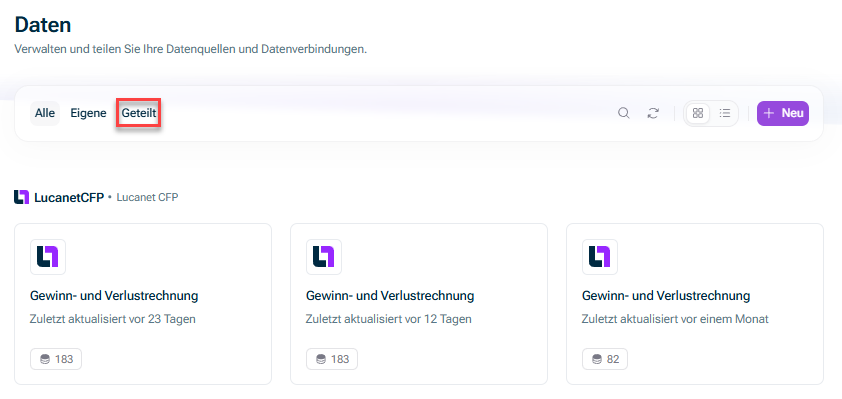842x399 pixels.
Task: Click 'Zuletzt aktualisiert vor 23 Tagen' text
Action: click(x=113, y=319)
